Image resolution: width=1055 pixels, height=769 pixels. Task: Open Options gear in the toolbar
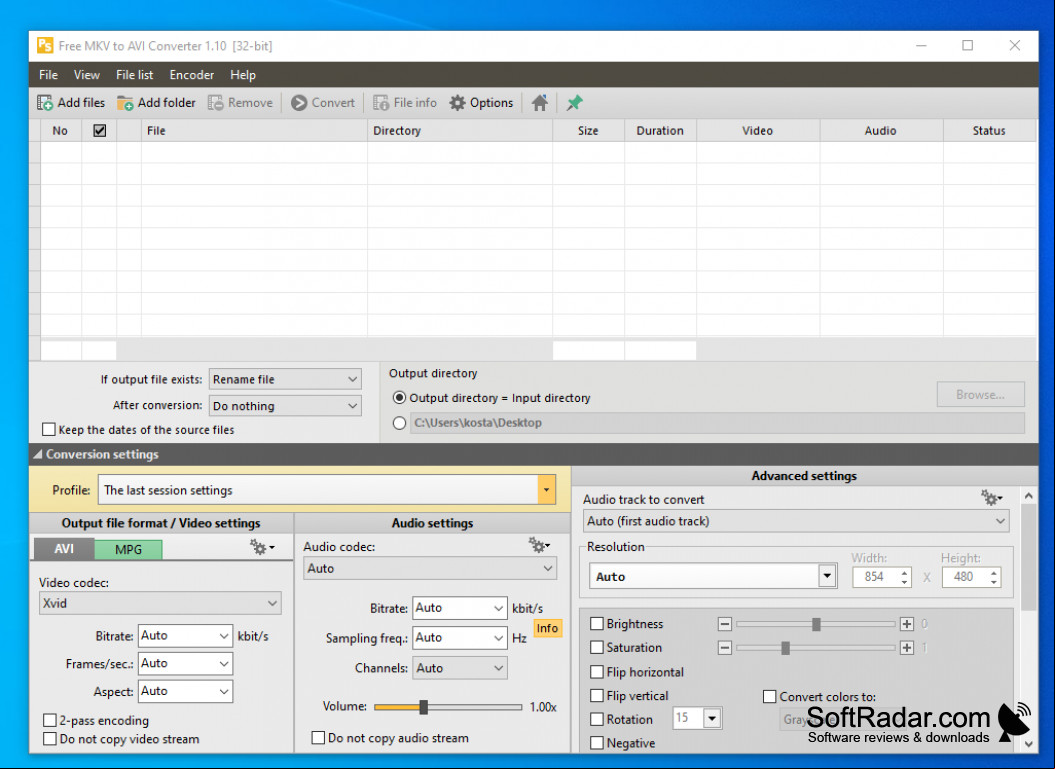point(458,103)
